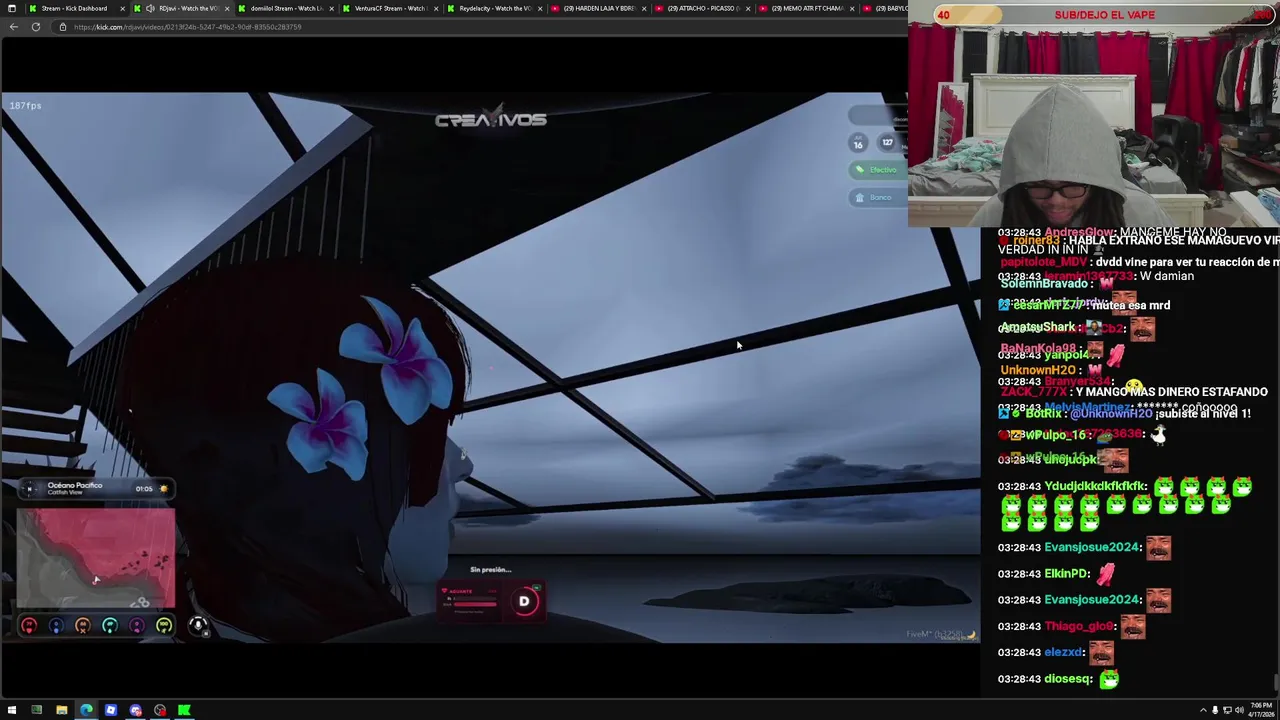Image resolution: width=1280 pixels, height=720 pixels.
Task: Switch to the Reydelacity browser tab
Action: 495,8
